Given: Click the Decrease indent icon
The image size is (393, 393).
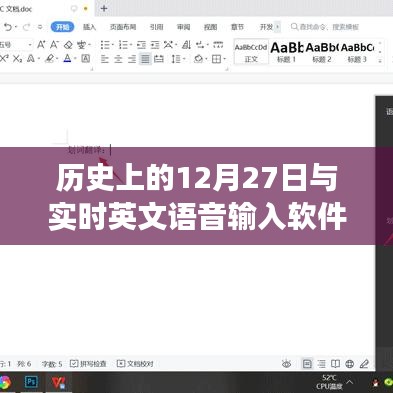Looking at the screenshot, I should 142,45.
